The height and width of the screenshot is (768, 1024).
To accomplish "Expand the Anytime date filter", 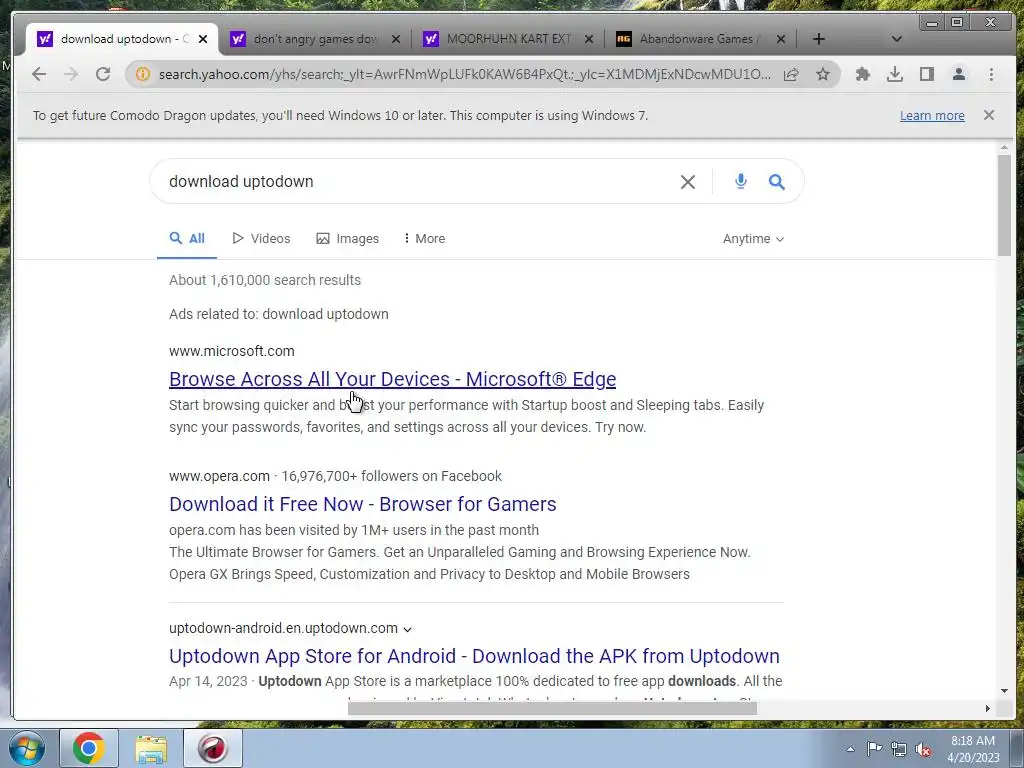I will 753,239.
